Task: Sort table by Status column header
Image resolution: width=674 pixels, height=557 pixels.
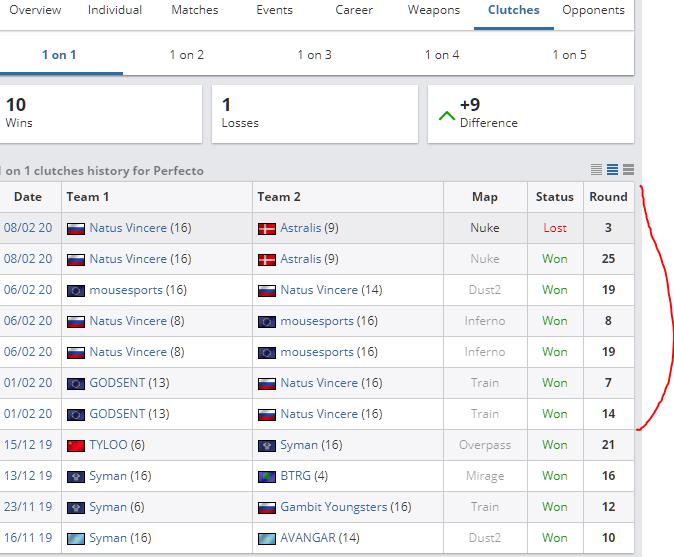Action: tap(554, 197)
